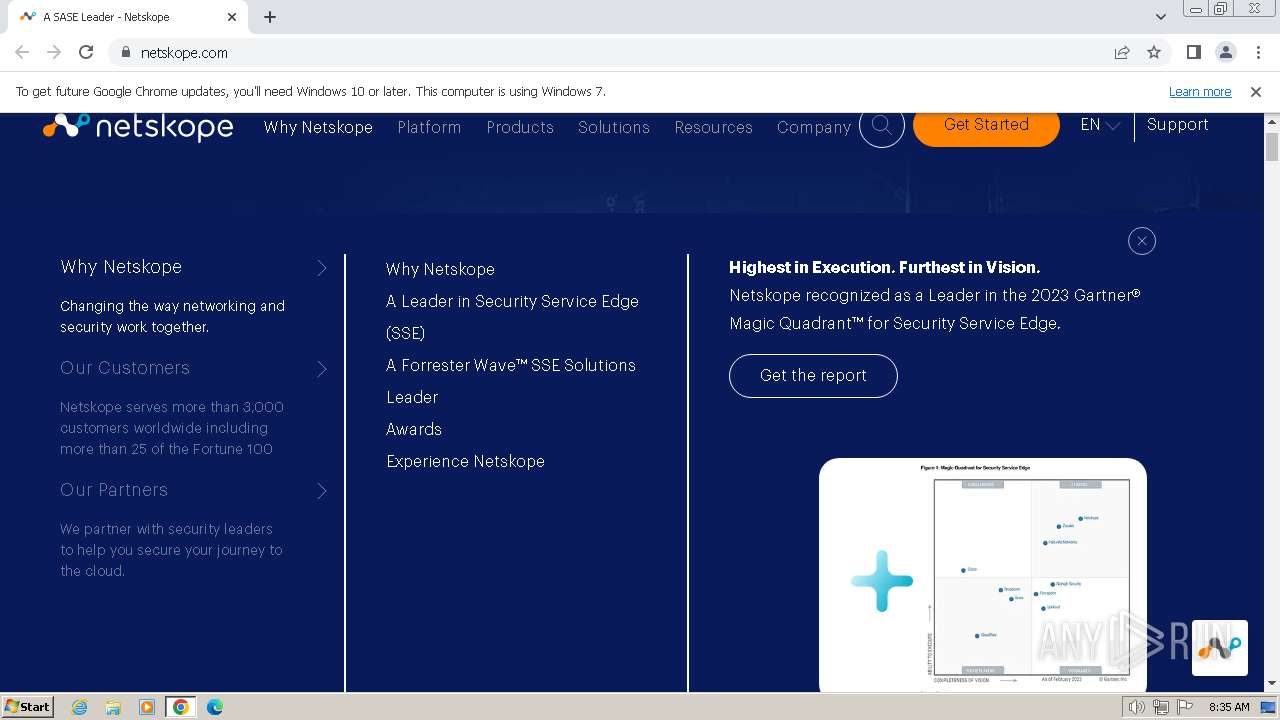1280x720 pixels.
Task: Close the mega menu with X circle
Action: click(x=1141, y=241)
